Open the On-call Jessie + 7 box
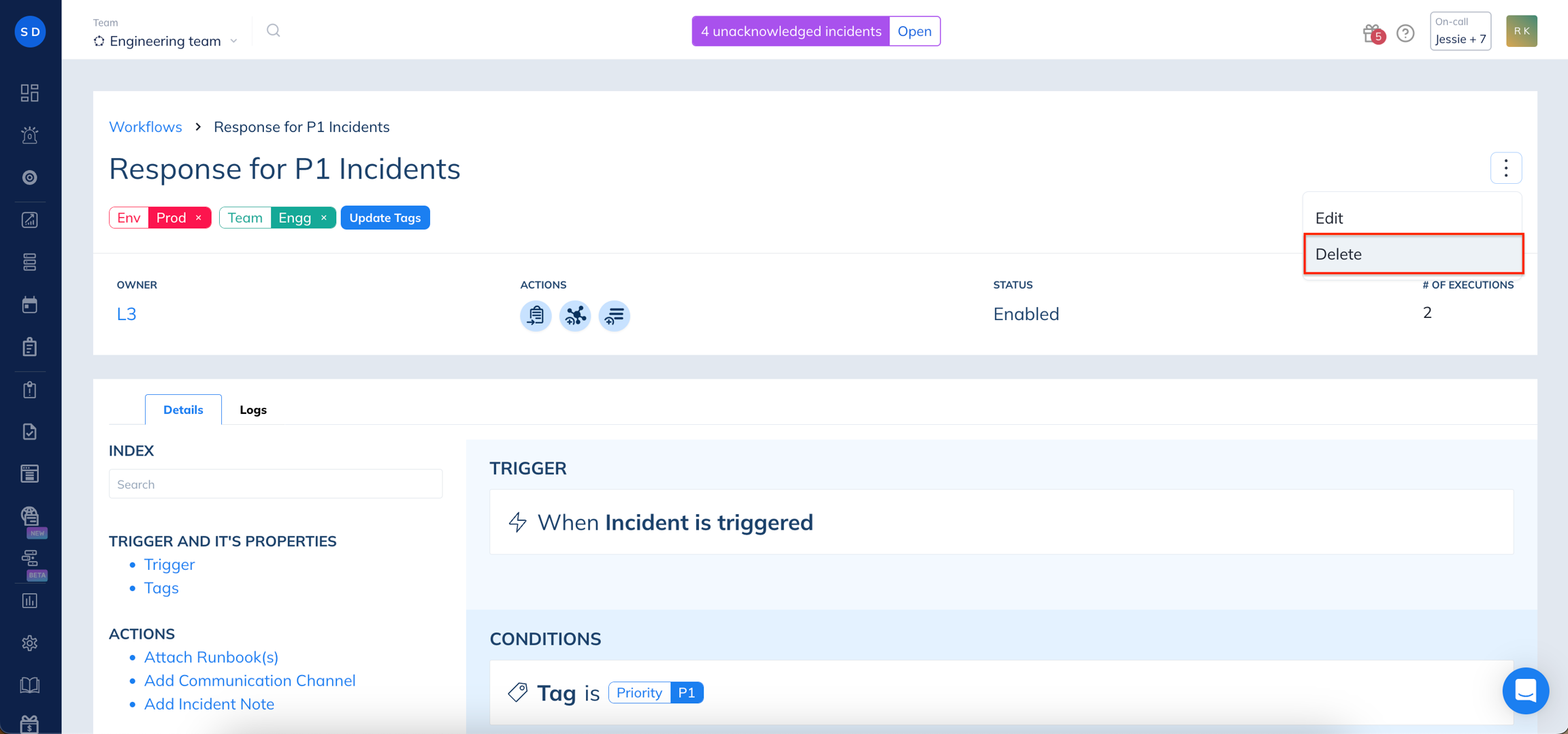Viewport: 1568px width, 734px height. [1460, 31]
